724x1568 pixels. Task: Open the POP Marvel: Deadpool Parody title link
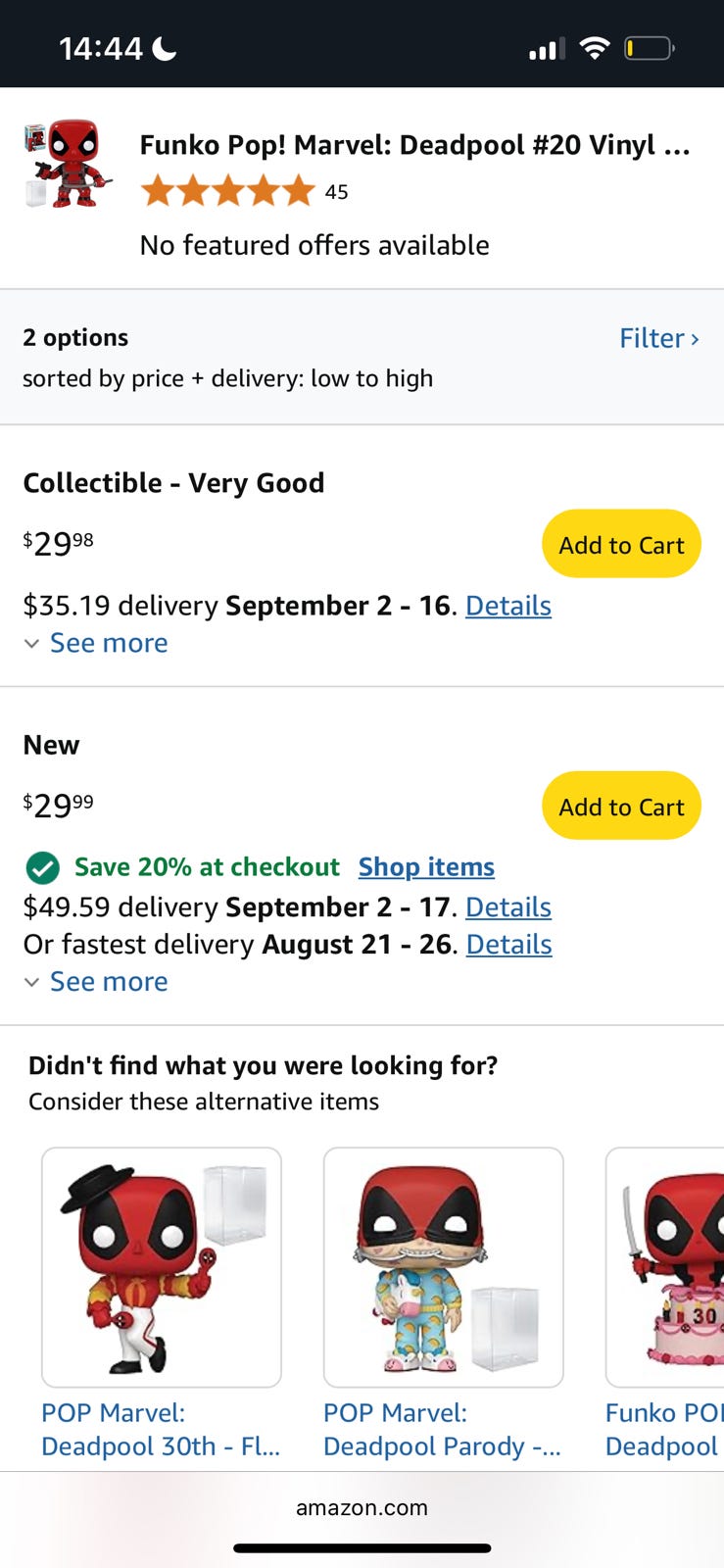(x=442, y=1430)
